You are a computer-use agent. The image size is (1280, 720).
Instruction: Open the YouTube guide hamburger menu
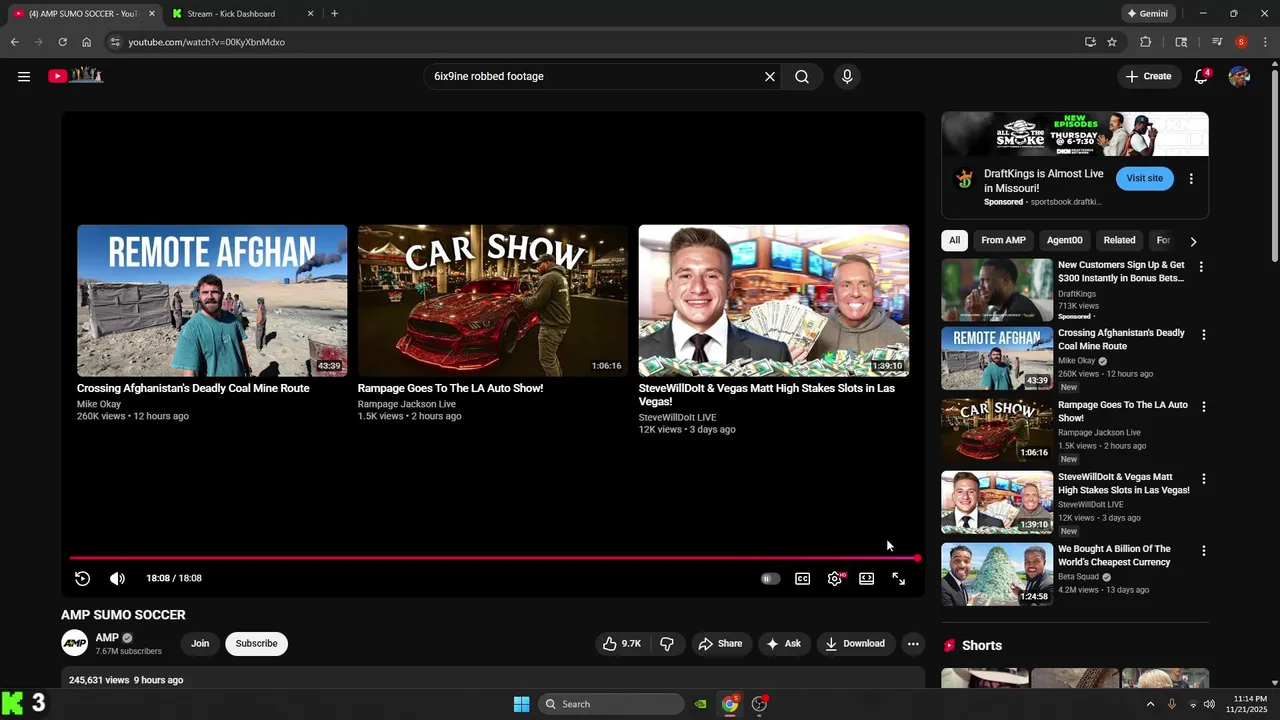[x=24, y=76]
